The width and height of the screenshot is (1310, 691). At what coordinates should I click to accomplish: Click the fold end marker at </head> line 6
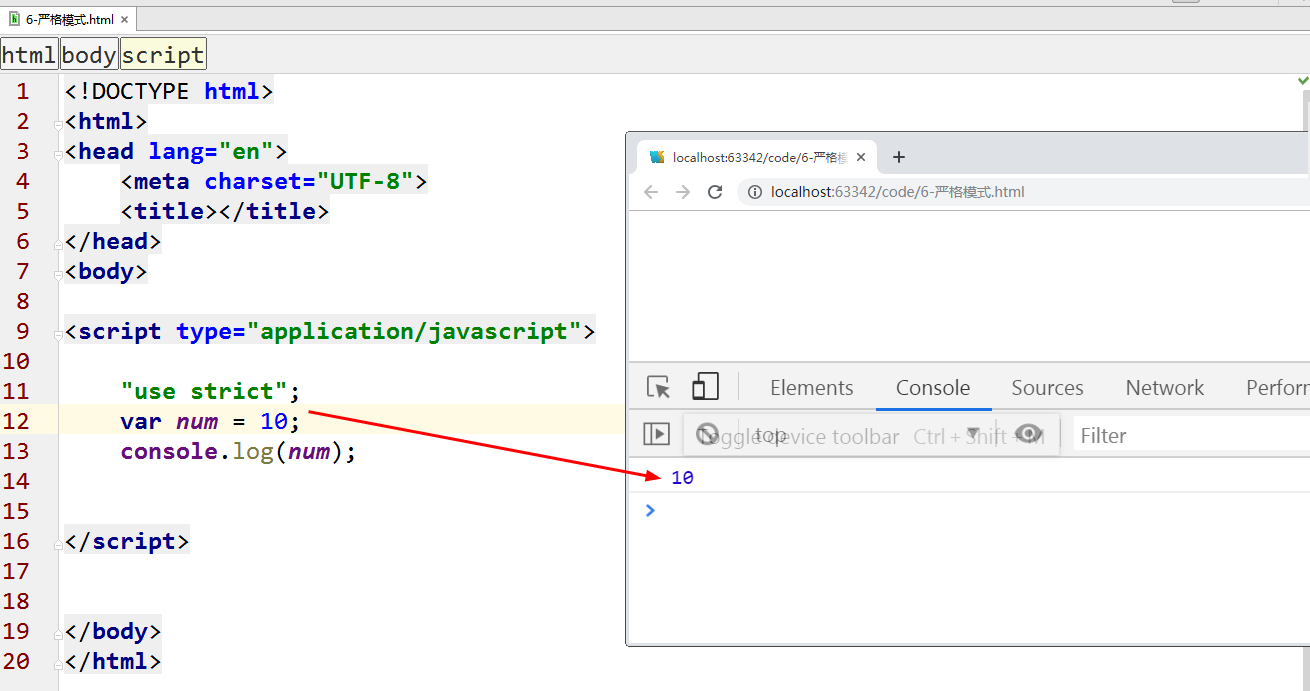[58, 243]
